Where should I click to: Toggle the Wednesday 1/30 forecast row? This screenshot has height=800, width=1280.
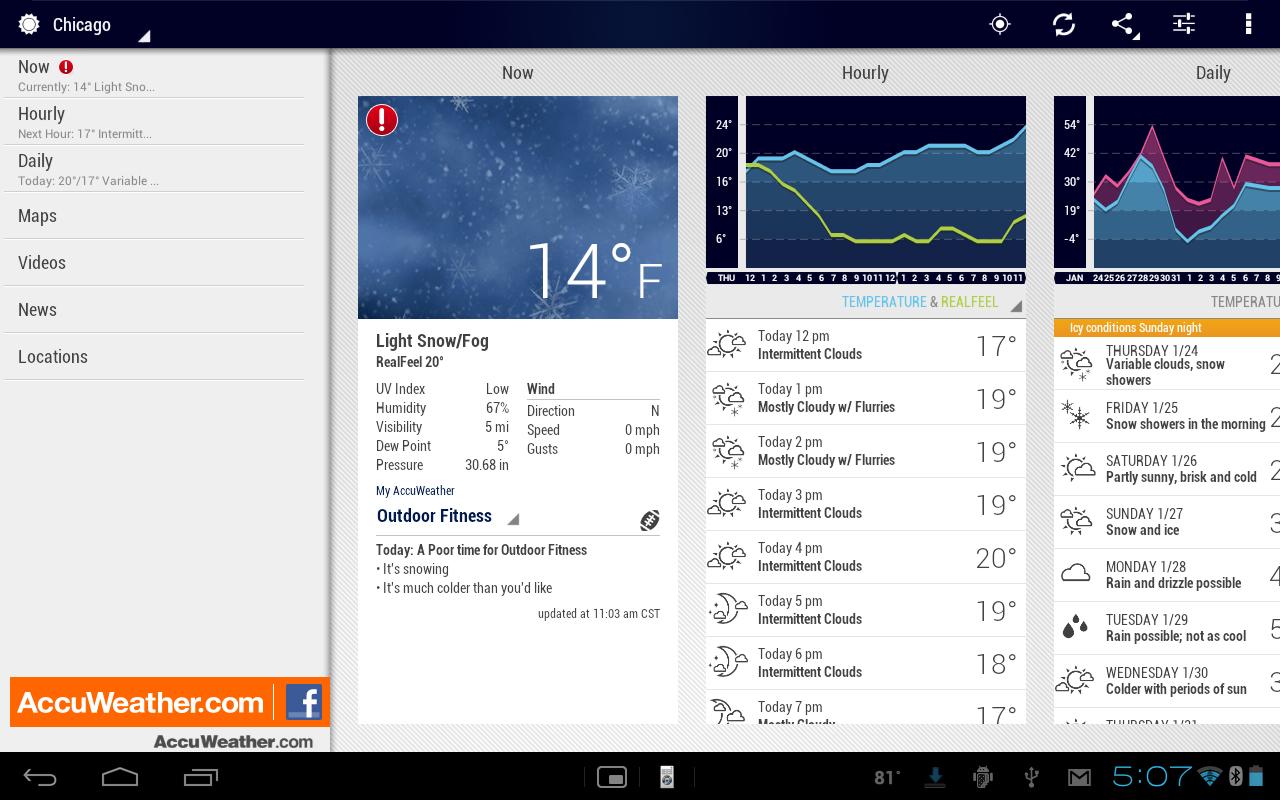pyautogui.click(x=1165, y=681)
